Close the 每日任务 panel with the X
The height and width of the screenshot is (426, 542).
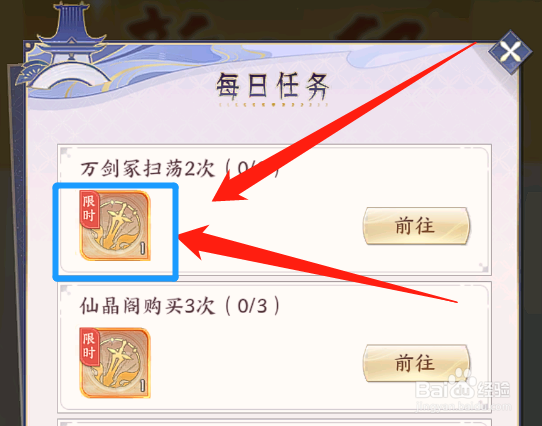point(510,53)
